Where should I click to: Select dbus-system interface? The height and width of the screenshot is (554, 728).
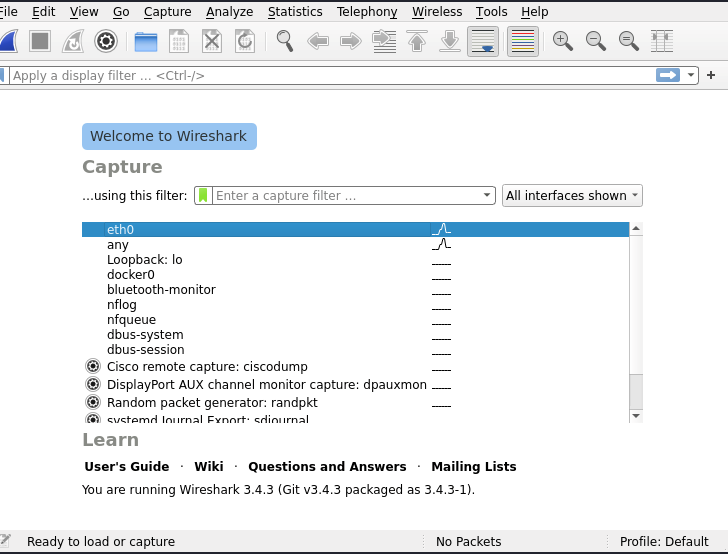coord(356,335)
